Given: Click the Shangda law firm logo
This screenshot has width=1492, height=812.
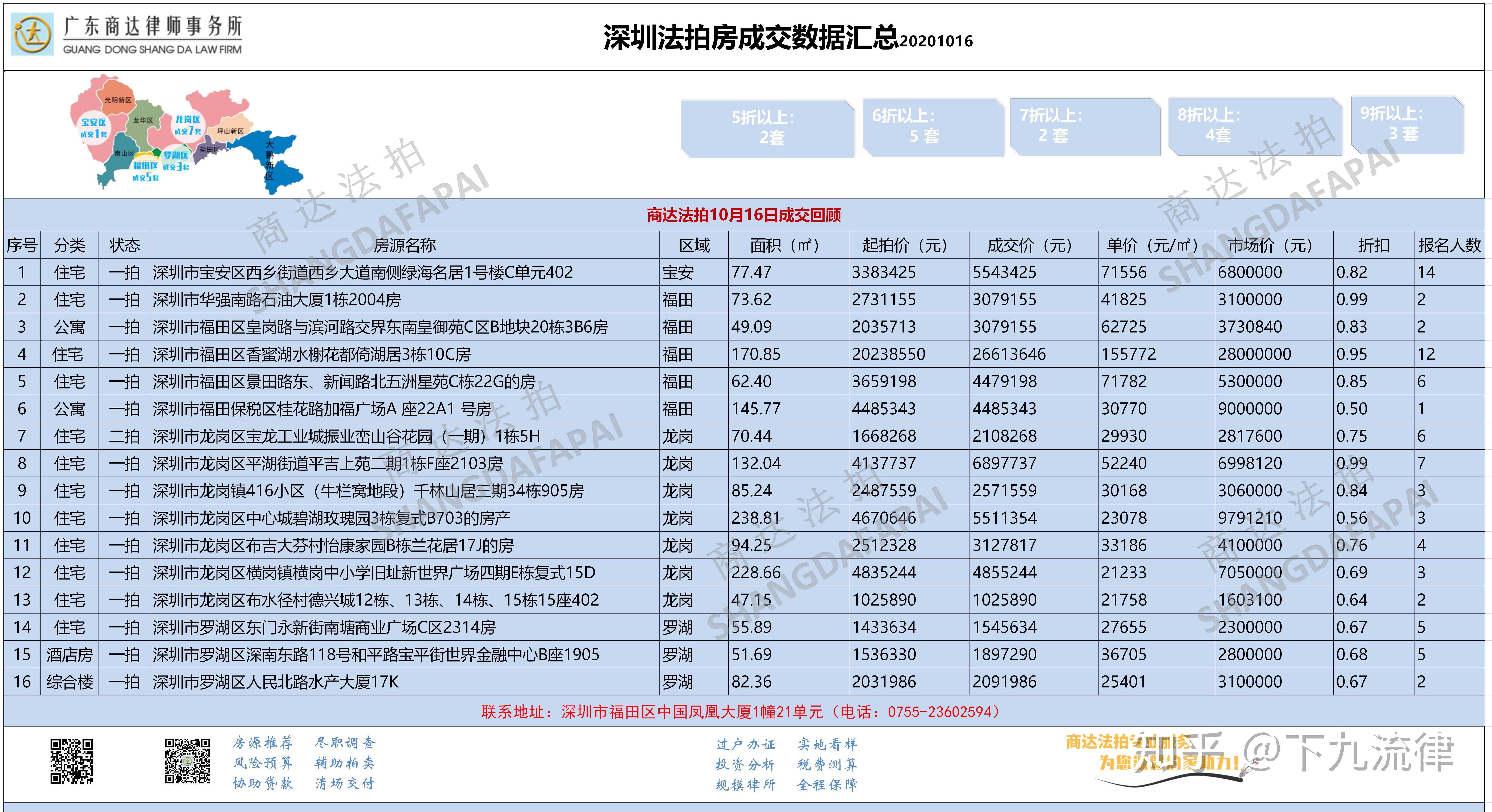Looking at the screenshot, I should tap(127, 35).
